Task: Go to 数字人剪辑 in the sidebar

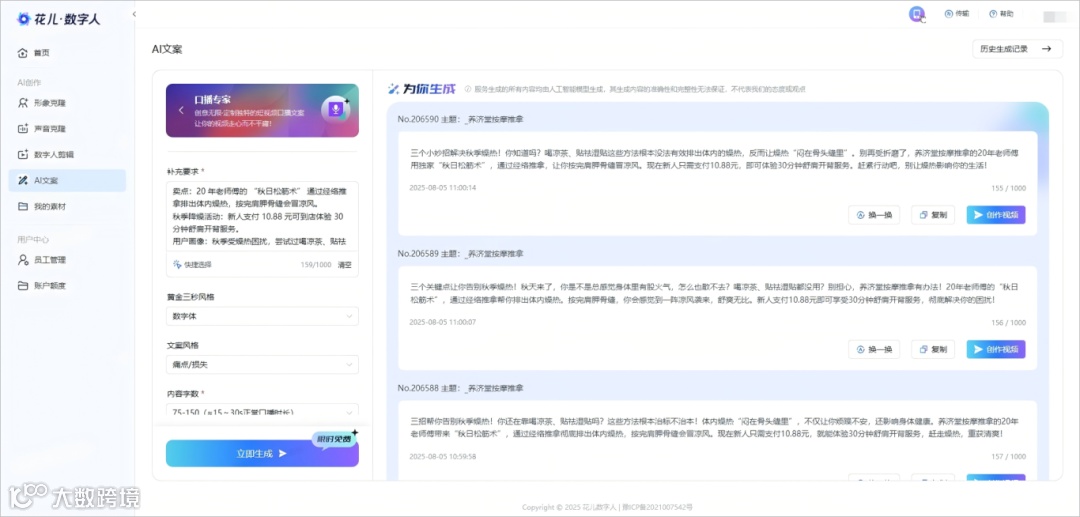Action: pyautogui.click(x=68, y=154)
